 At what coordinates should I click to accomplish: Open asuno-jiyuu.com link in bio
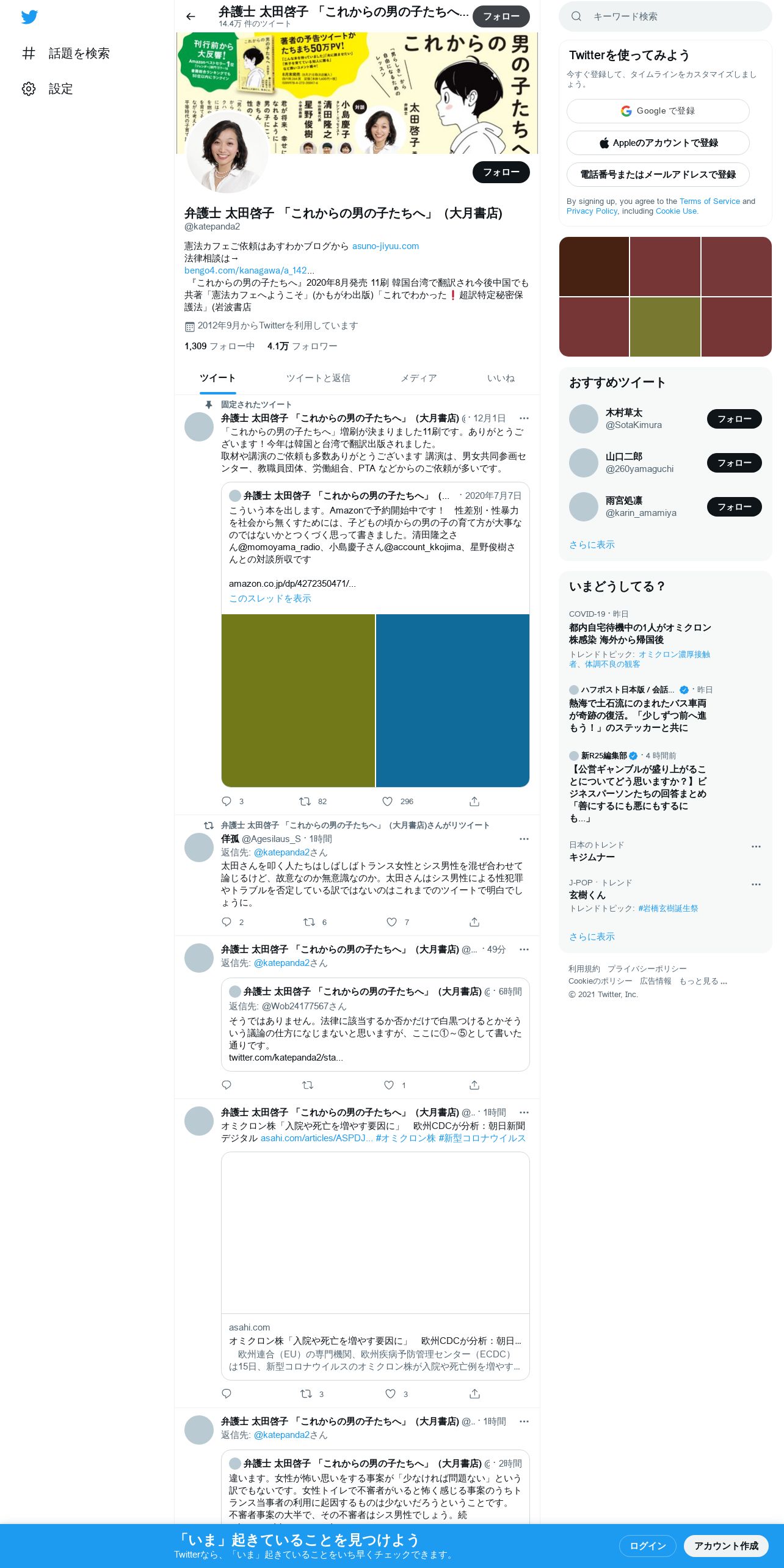(385, 246)
